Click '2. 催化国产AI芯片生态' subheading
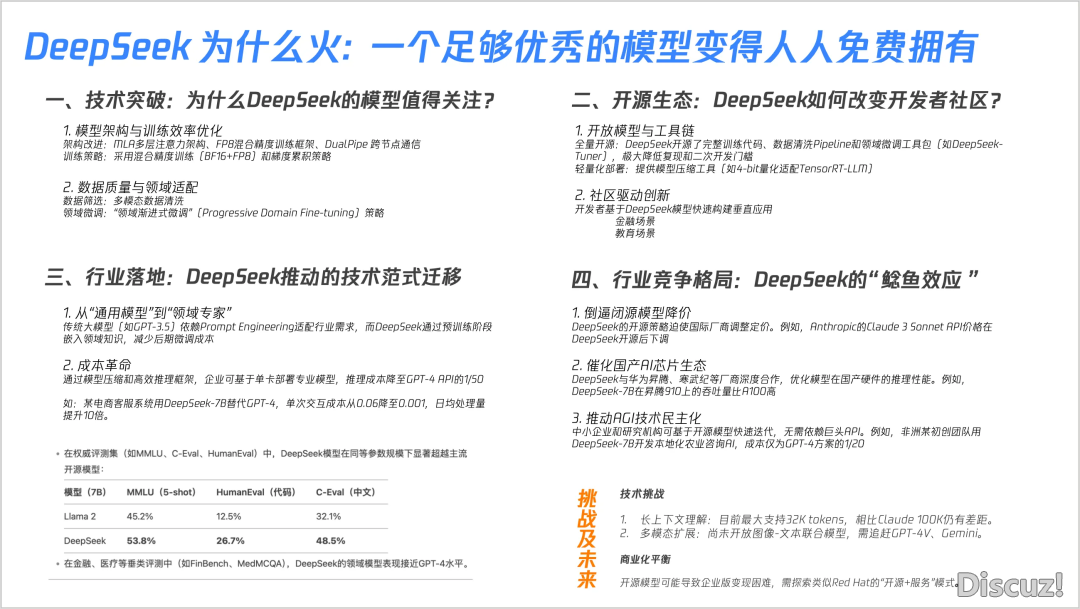This screenshot has height=609, width=1080. (x=638, y=365)
